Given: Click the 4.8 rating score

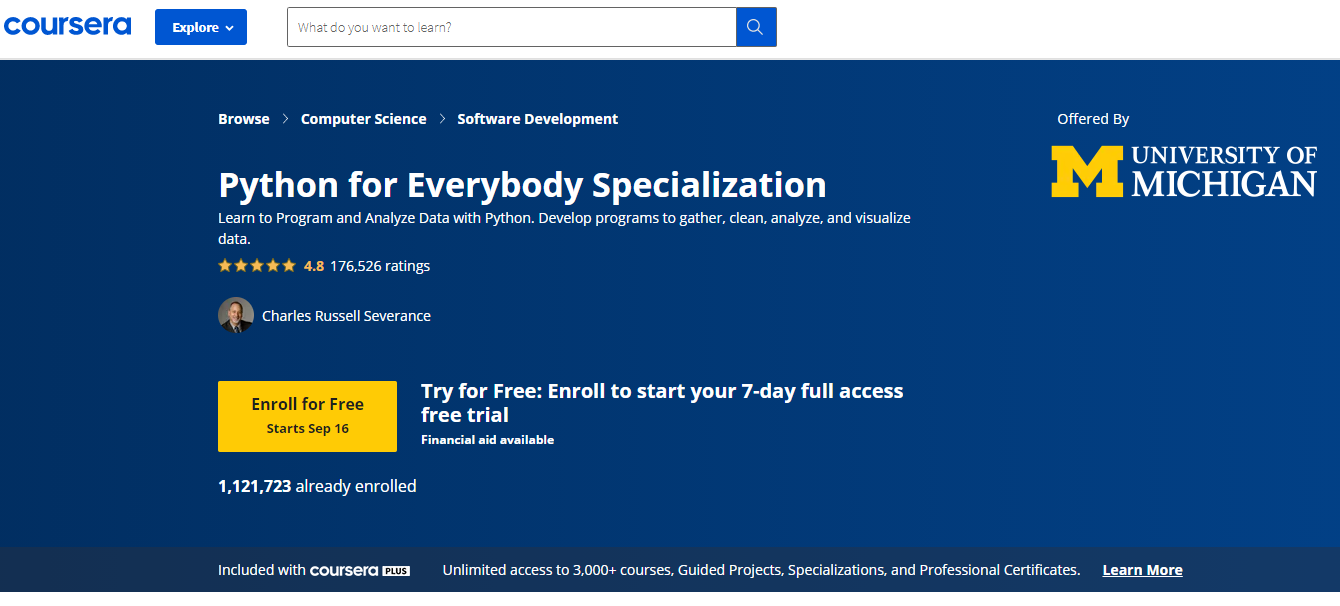Looking at the screenshot, I should [314, 266].
